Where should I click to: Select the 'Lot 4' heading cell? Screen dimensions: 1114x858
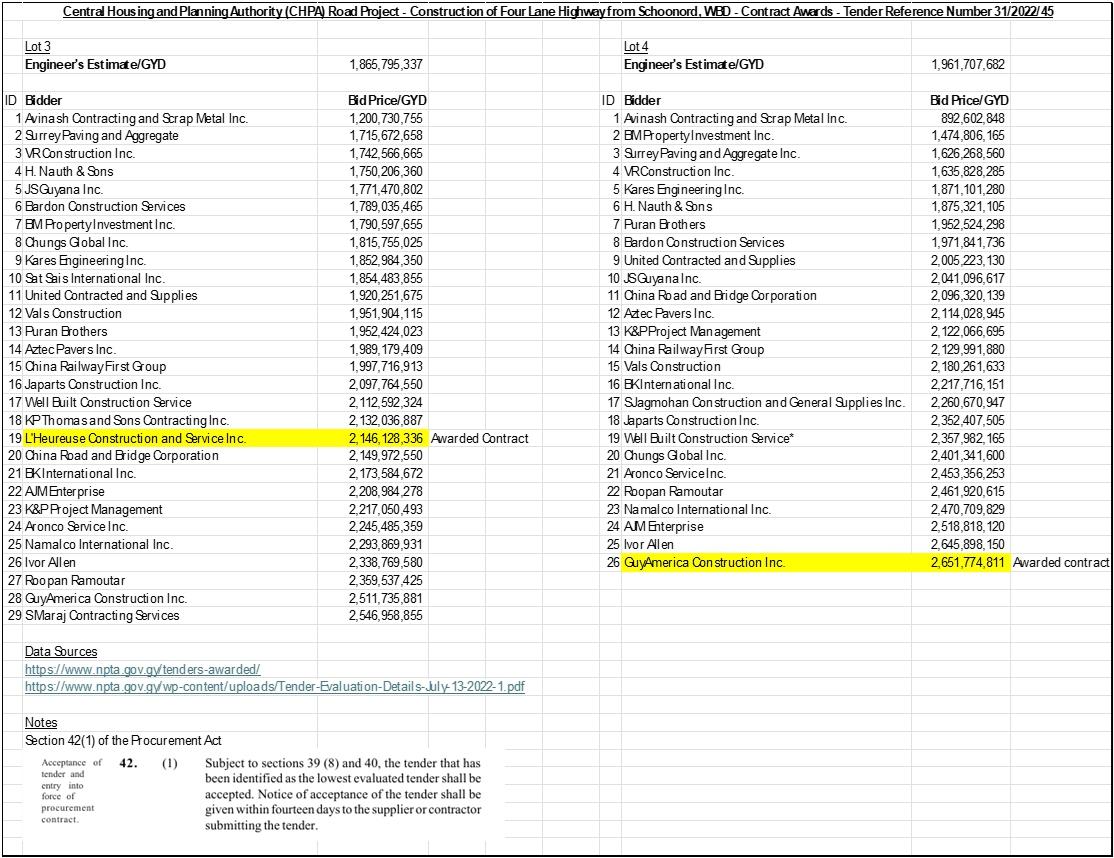636,47
